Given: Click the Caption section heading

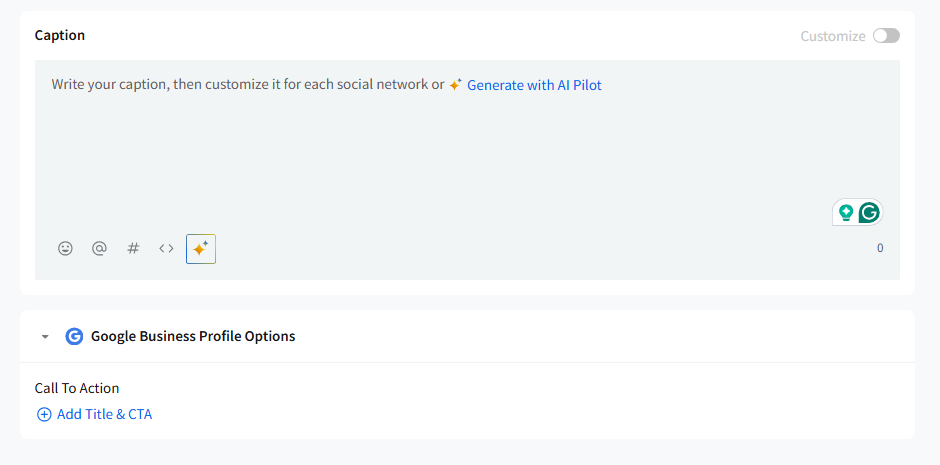Looking at the screenshot, I should [60, 35].
